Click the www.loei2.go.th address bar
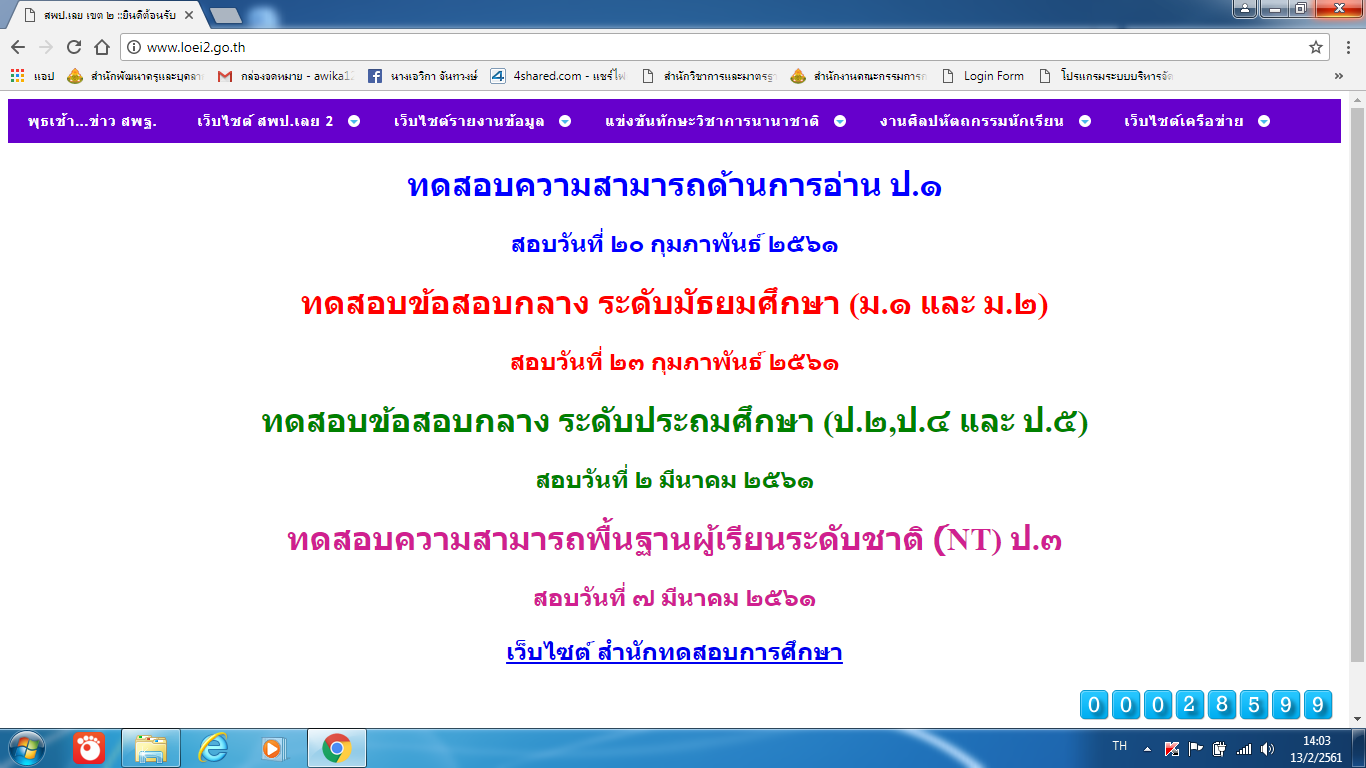The image size is (1366, 768). click(700, 47)
